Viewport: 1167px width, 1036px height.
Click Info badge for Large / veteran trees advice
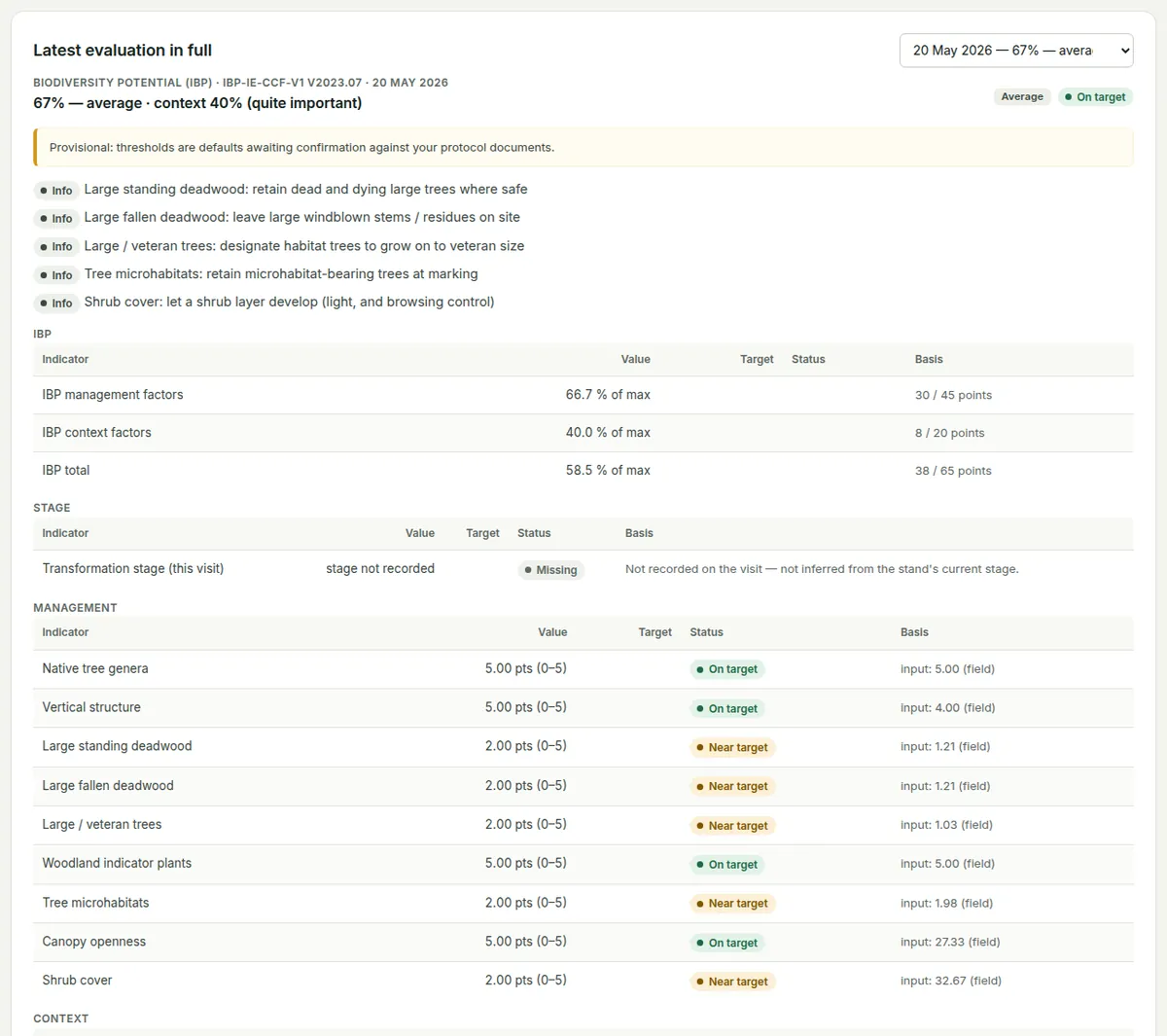click(56, 247)
